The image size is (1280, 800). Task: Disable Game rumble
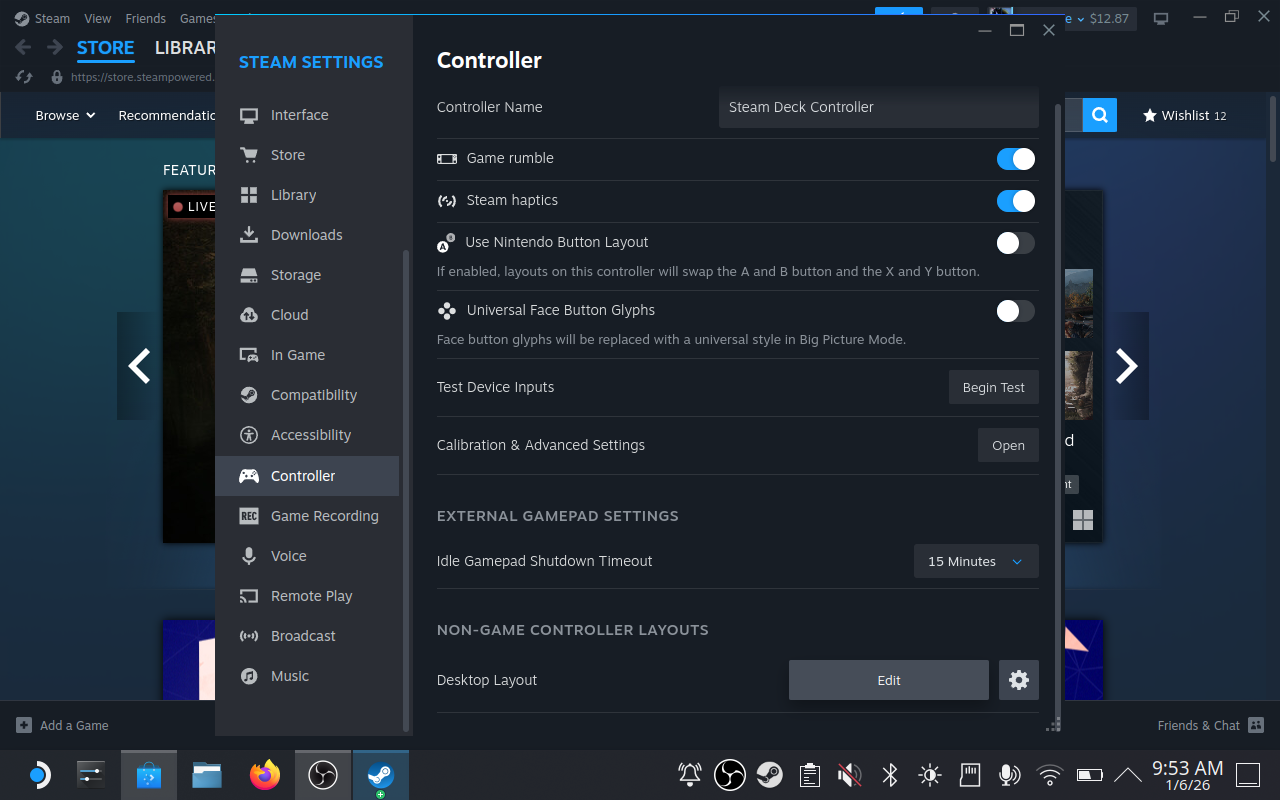tap(1015, 158)
